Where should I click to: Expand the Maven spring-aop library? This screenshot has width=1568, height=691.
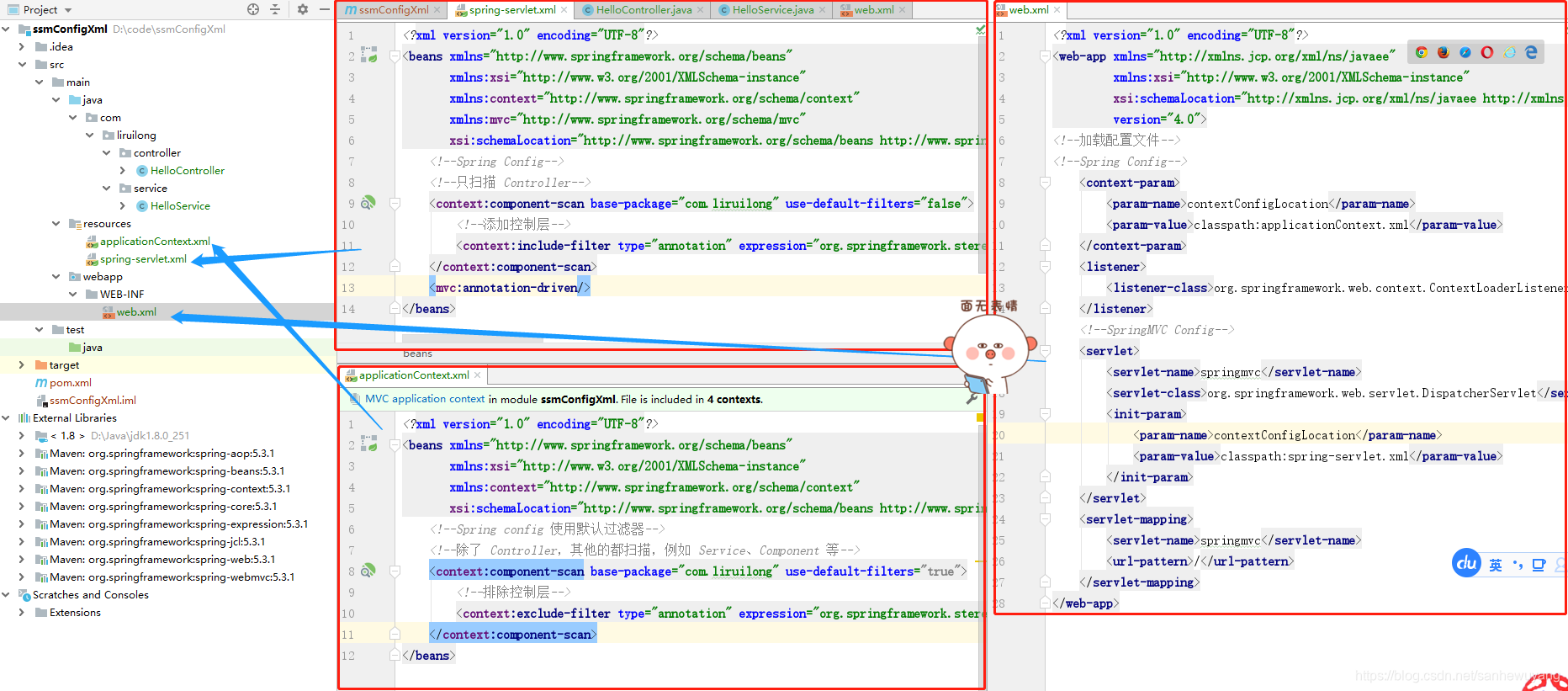22,454
